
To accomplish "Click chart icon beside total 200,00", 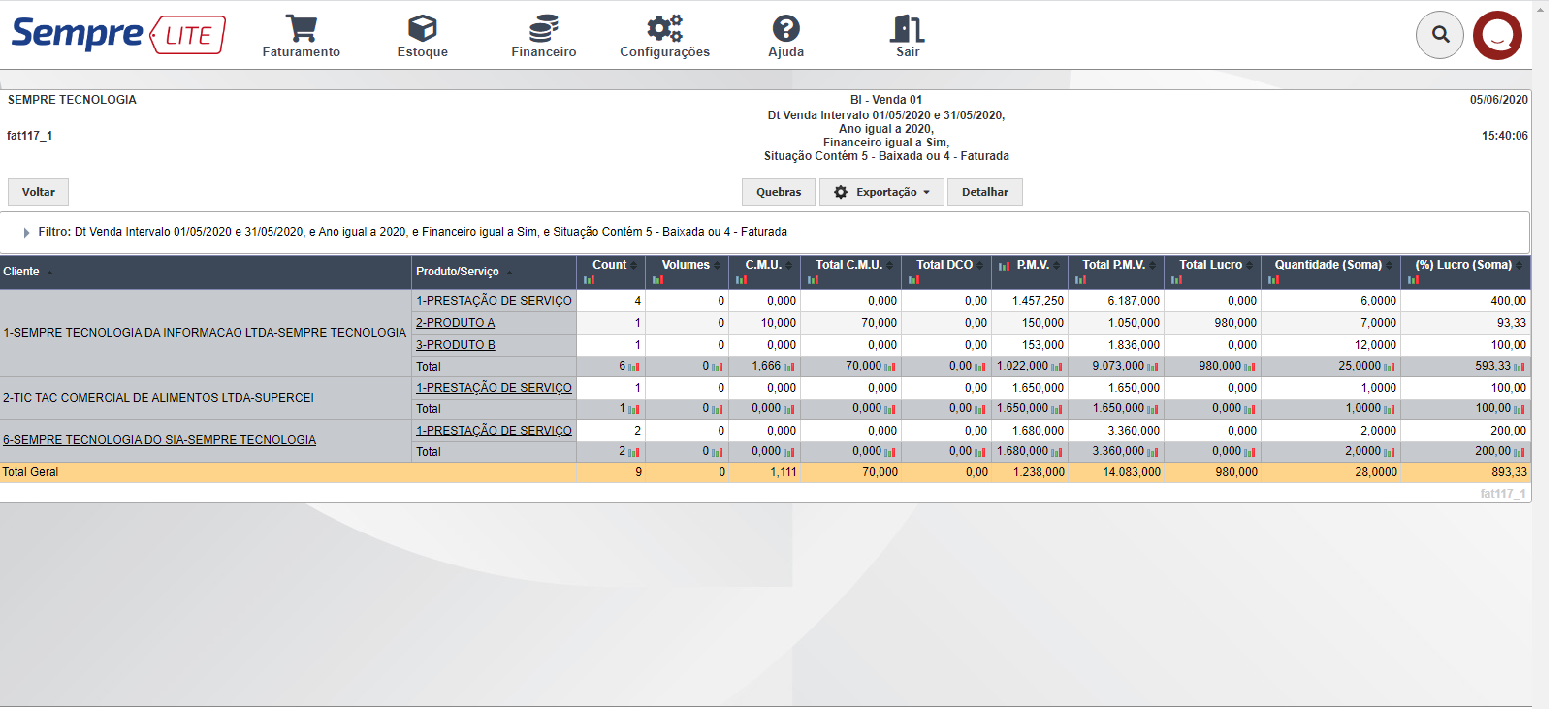I will click(x=1520, y=452).
